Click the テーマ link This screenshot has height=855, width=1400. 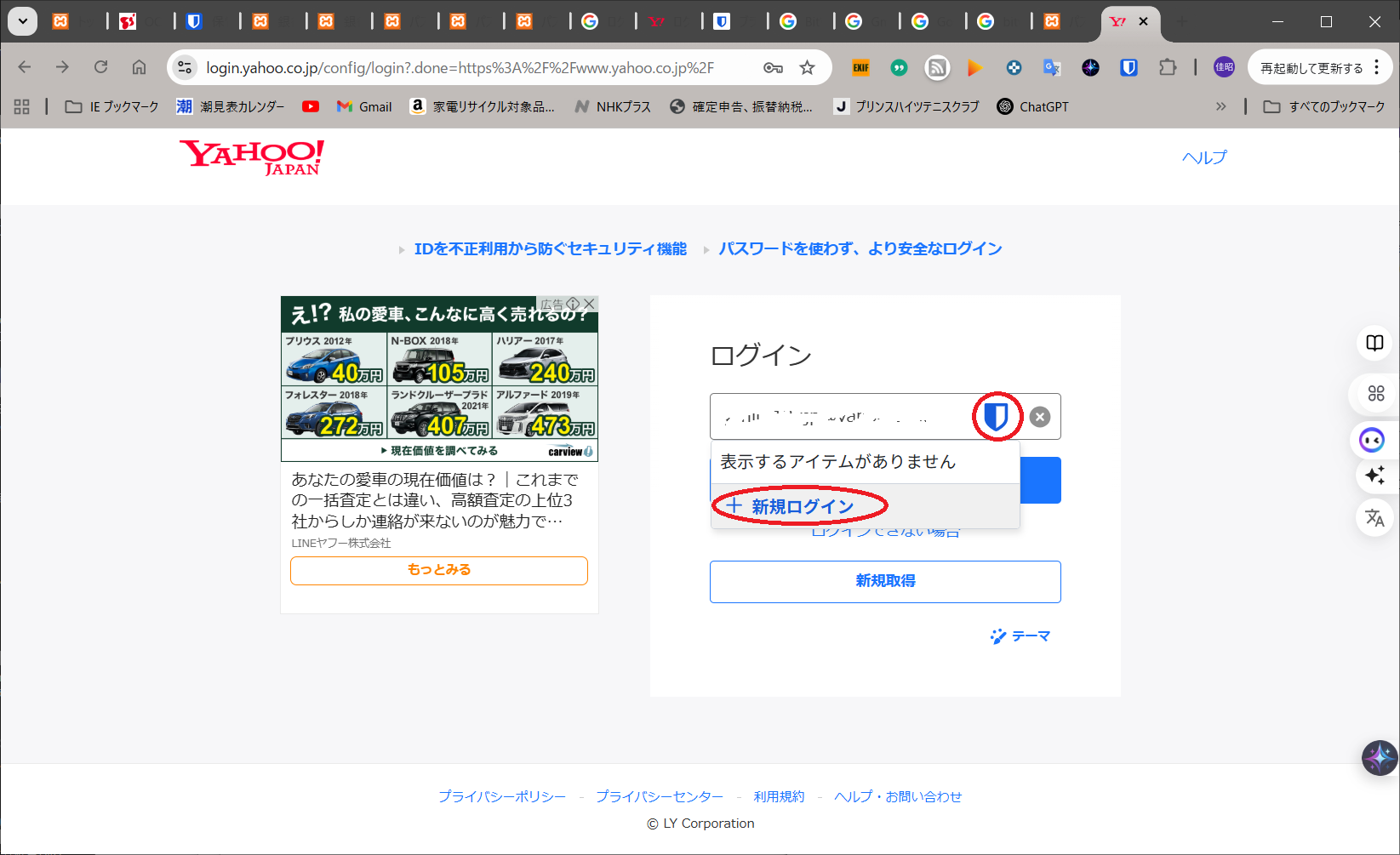(1020, 636)
